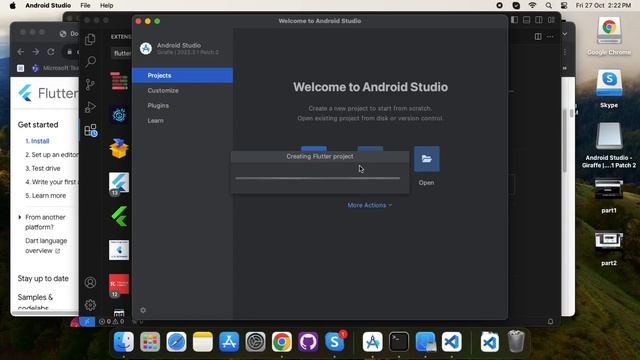Open System Settings from the Dock
This screenshot has height=360, width=640.
point(256,342)
